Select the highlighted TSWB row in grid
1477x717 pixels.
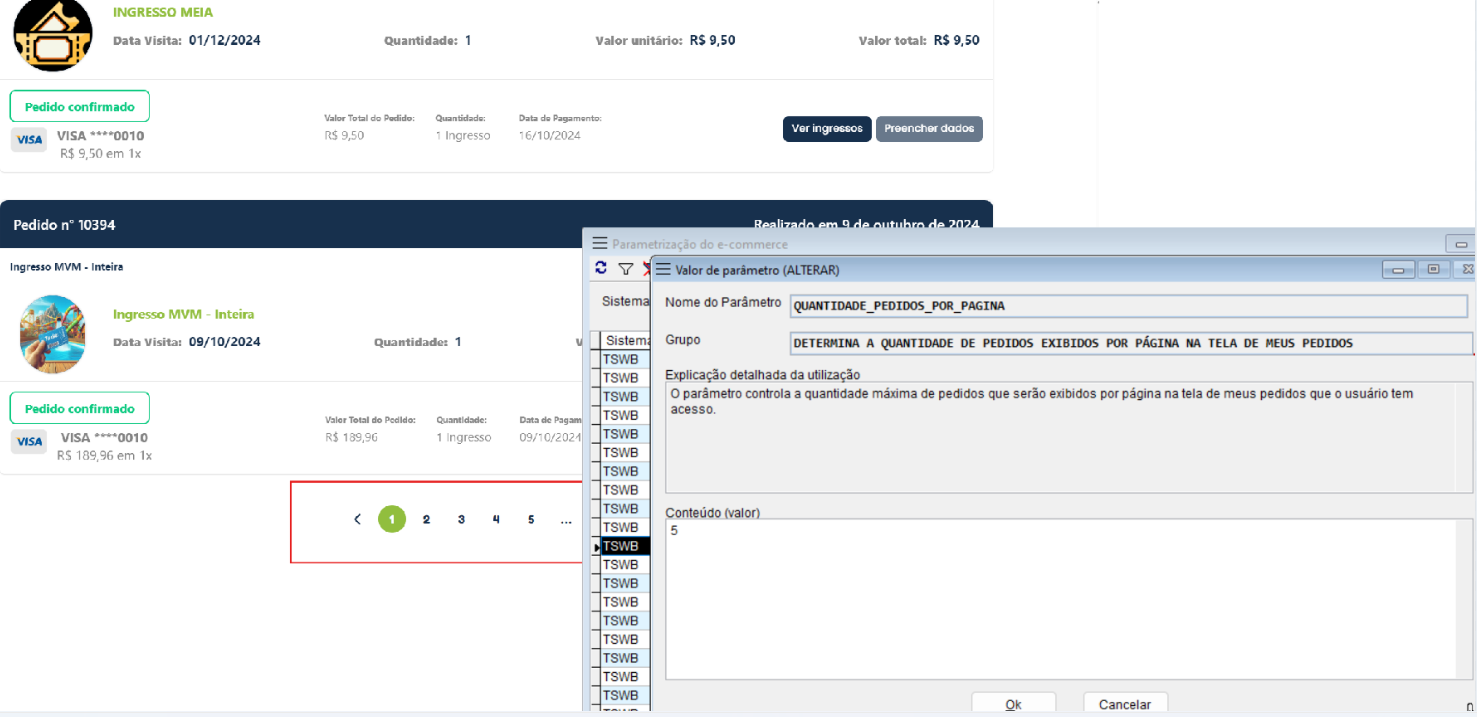[621, 546]
